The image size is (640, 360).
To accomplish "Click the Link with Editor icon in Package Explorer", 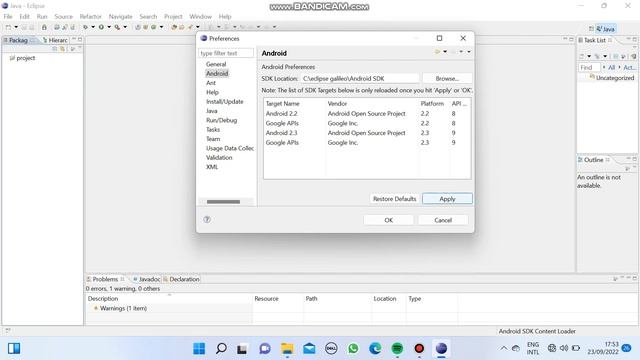I will [x=62, y=49].
